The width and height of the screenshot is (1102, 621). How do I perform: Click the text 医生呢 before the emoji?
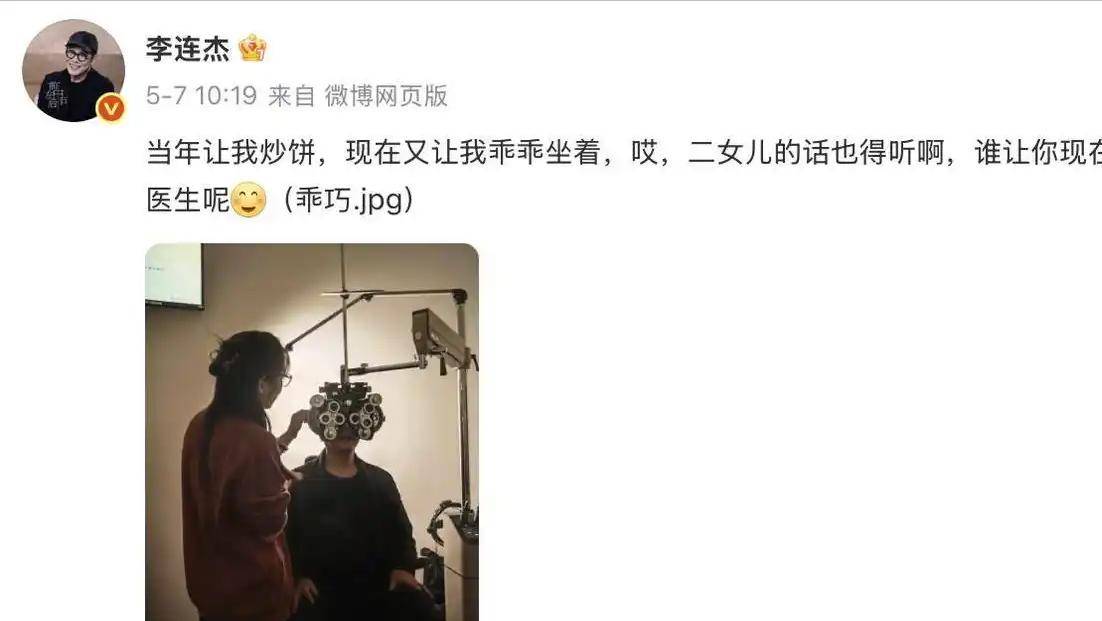click(x=188, y=200)
